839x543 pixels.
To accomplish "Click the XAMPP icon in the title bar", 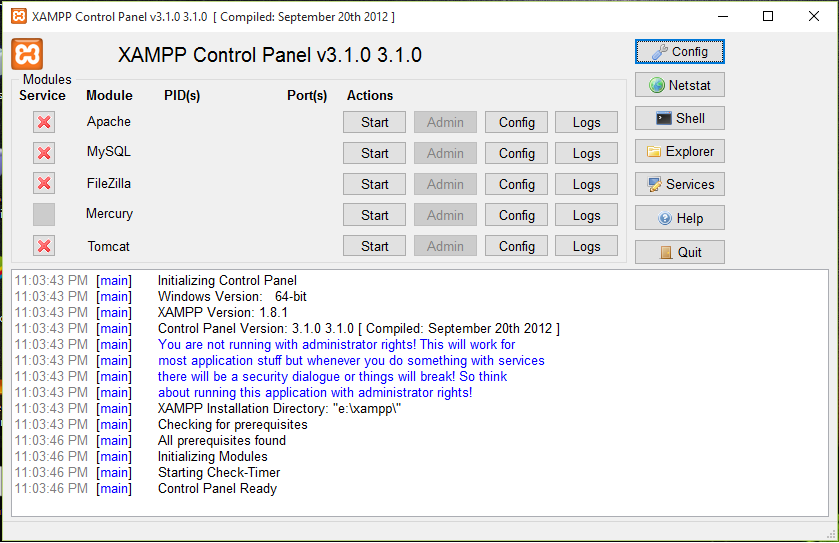I will pyautogui.click(x=19, y=16).
